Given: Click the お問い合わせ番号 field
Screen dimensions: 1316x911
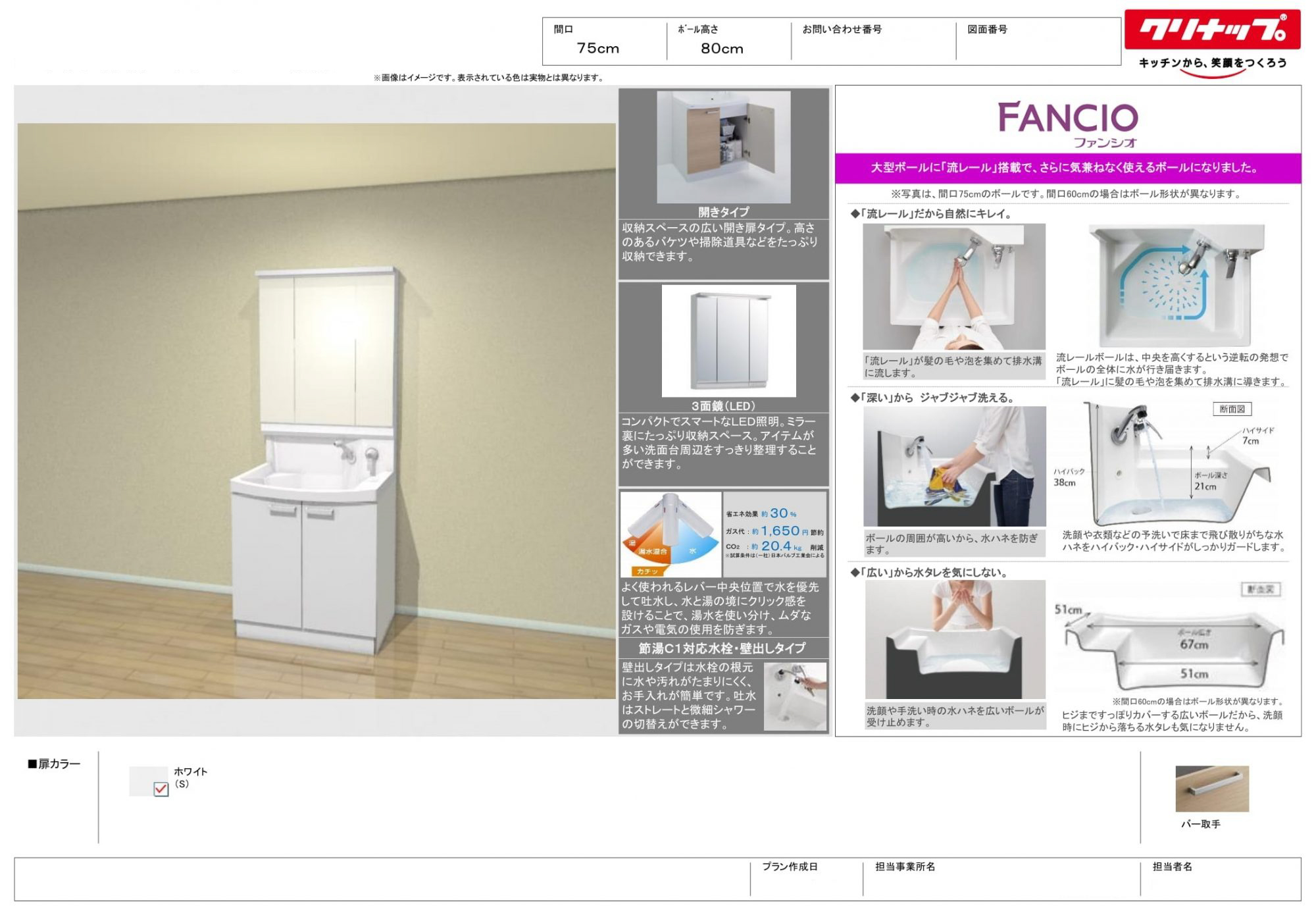Looking at the screenshot, I should (x=874, y=41).
